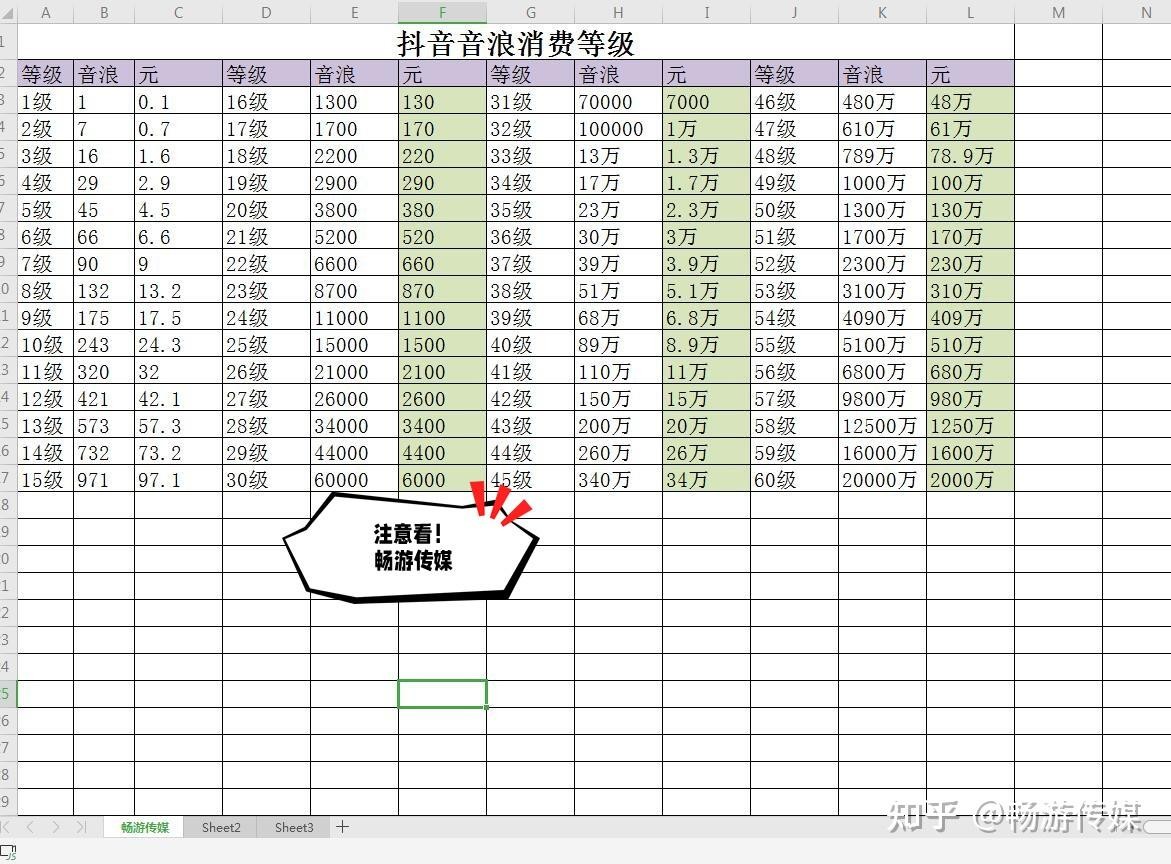
Task: Select the green cell containing 48万
Action: [x=970, y=102]
